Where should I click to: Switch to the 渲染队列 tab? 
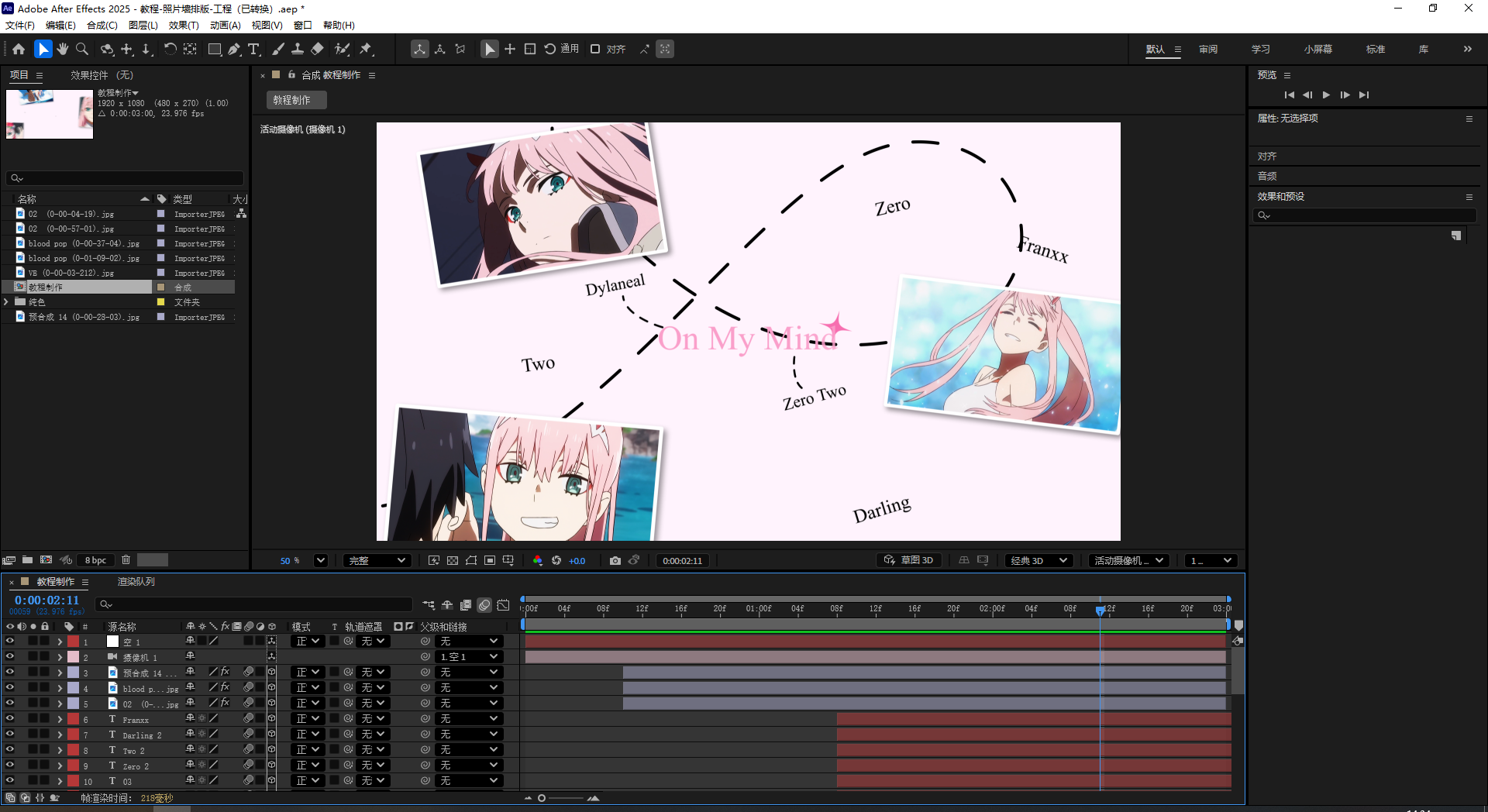(x=136, y=582)
